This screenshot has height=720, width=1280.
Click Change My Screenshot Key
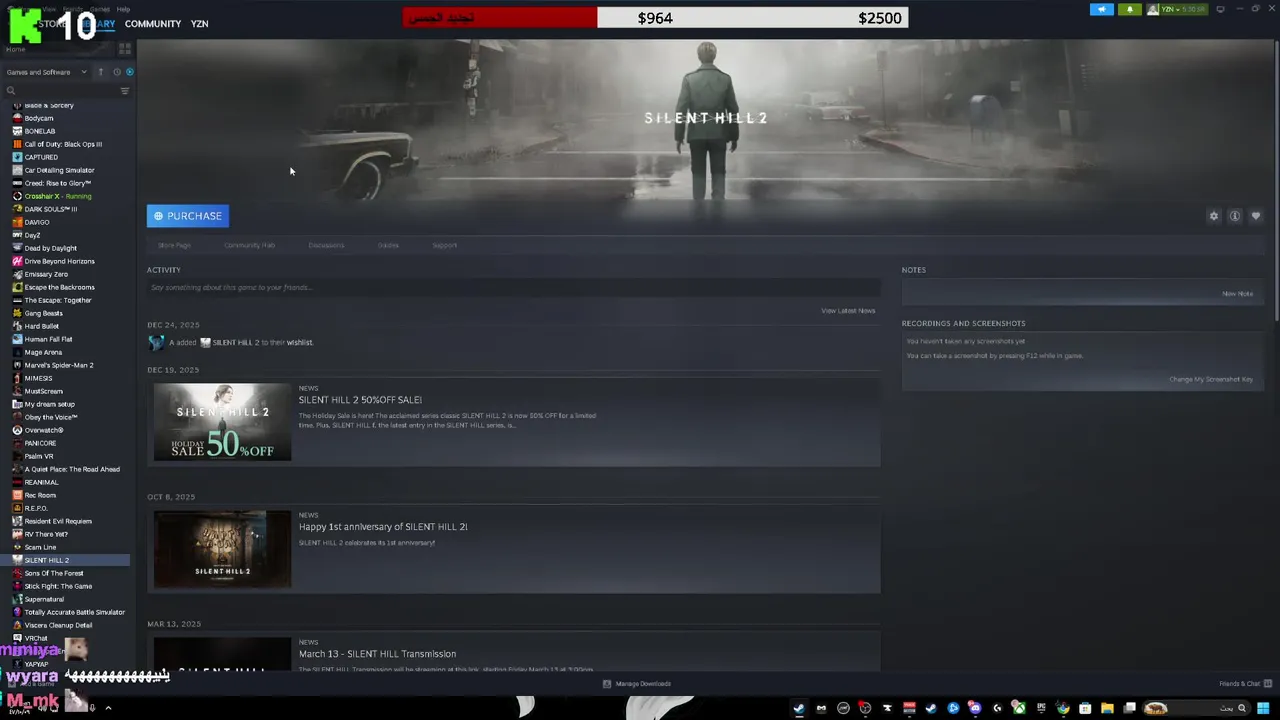coord(1211,380)
